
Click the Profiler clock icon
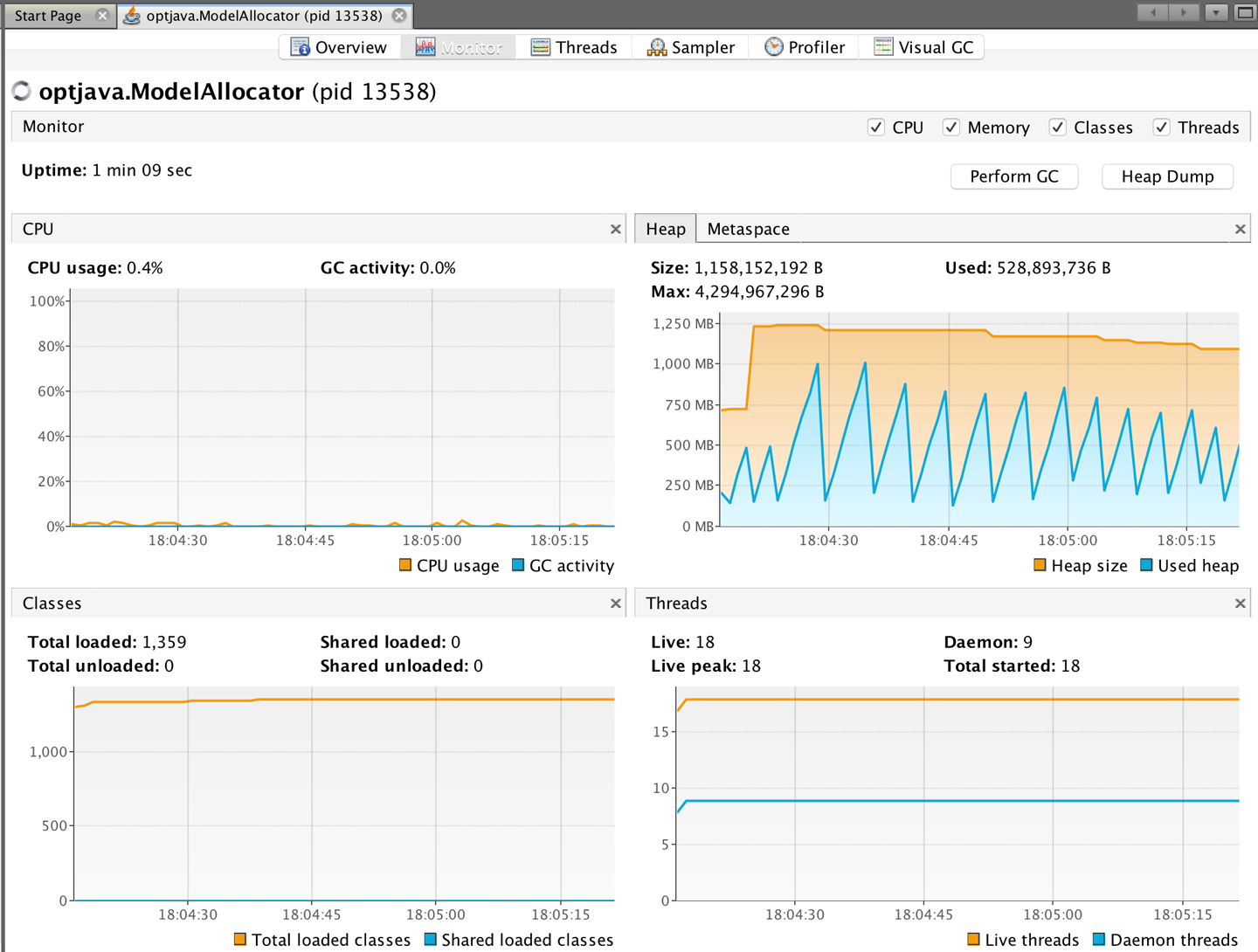[773, 47]
